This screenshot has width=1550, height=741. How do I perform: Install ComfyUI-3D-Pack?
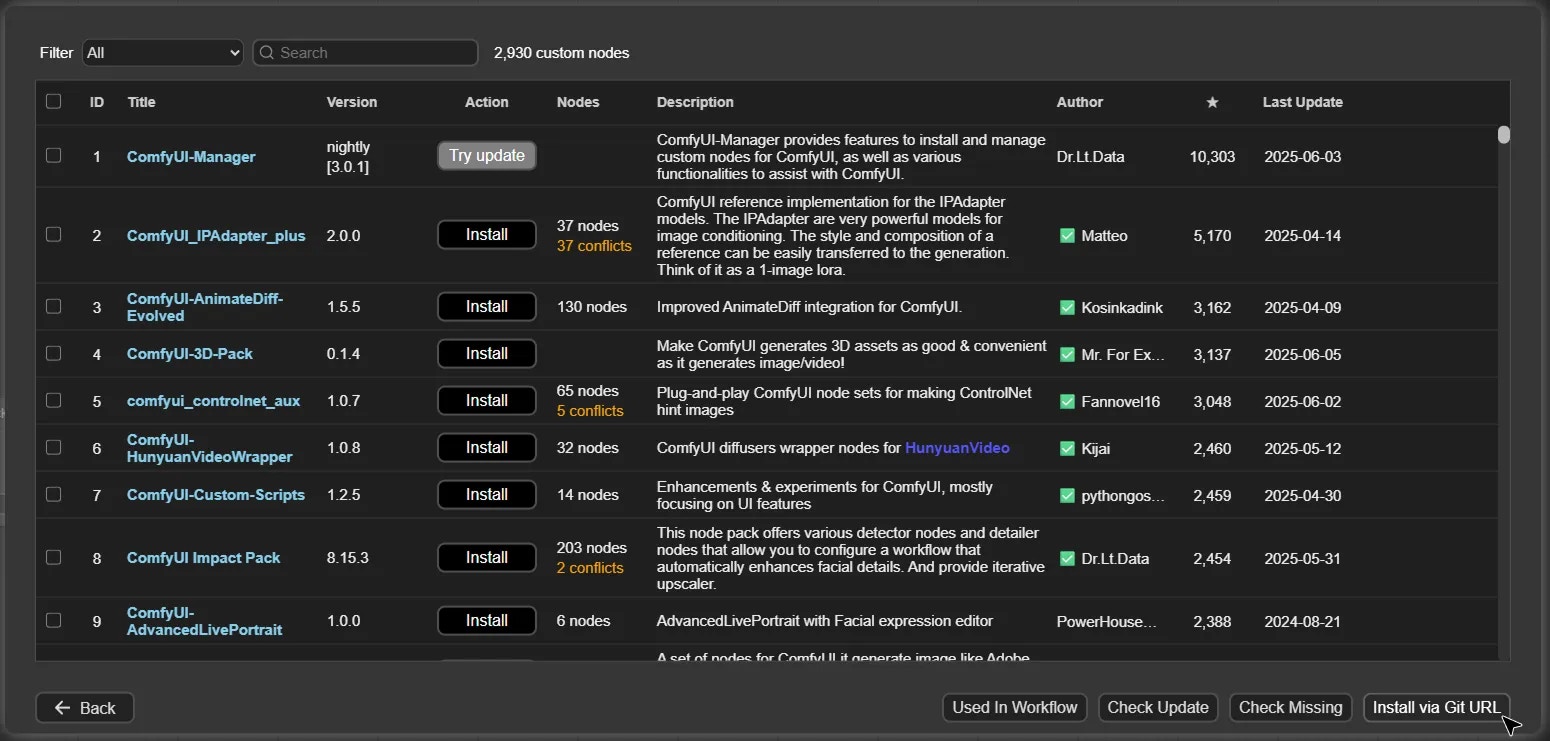[x=487, y=353]
